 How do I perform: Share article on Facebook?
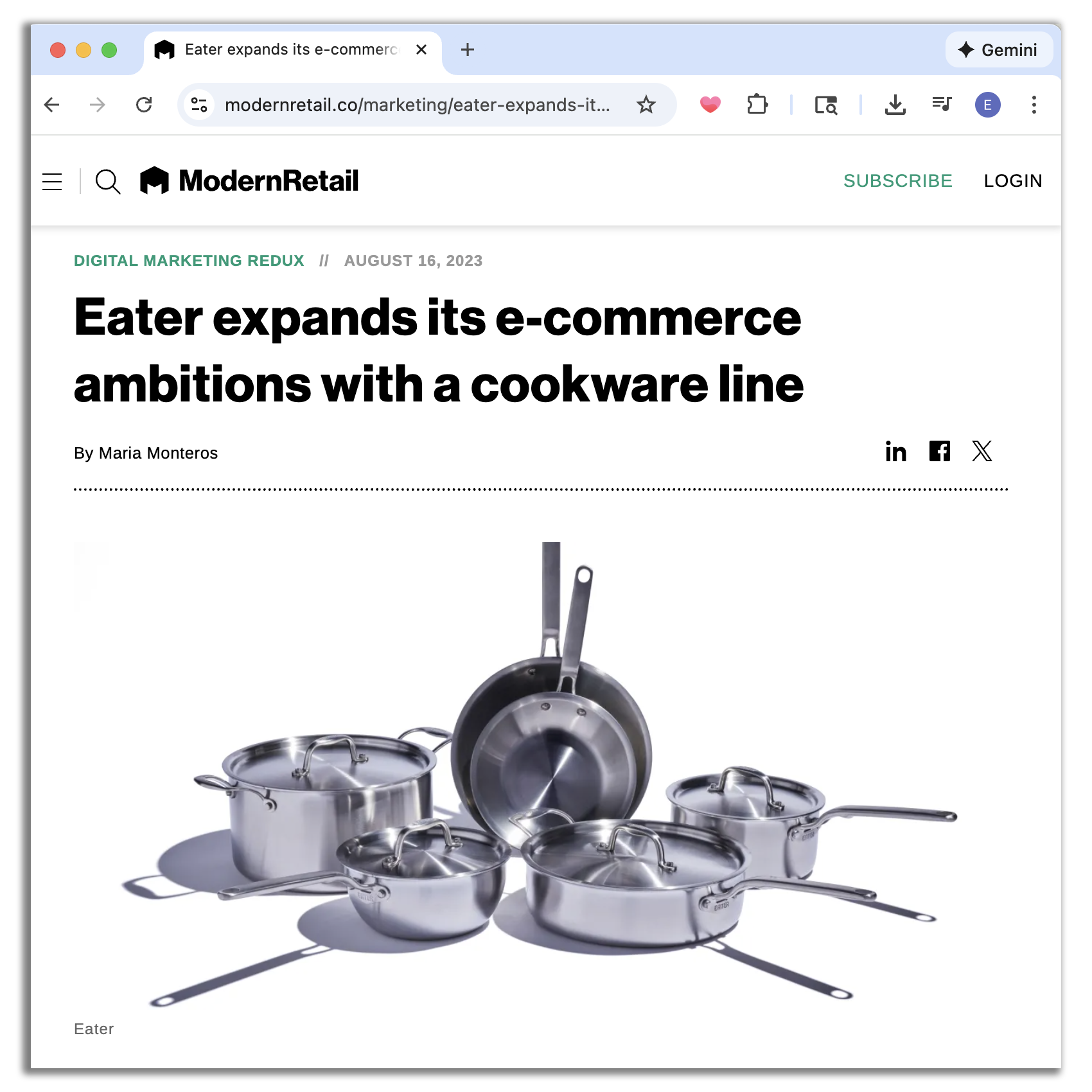point(940,451)
